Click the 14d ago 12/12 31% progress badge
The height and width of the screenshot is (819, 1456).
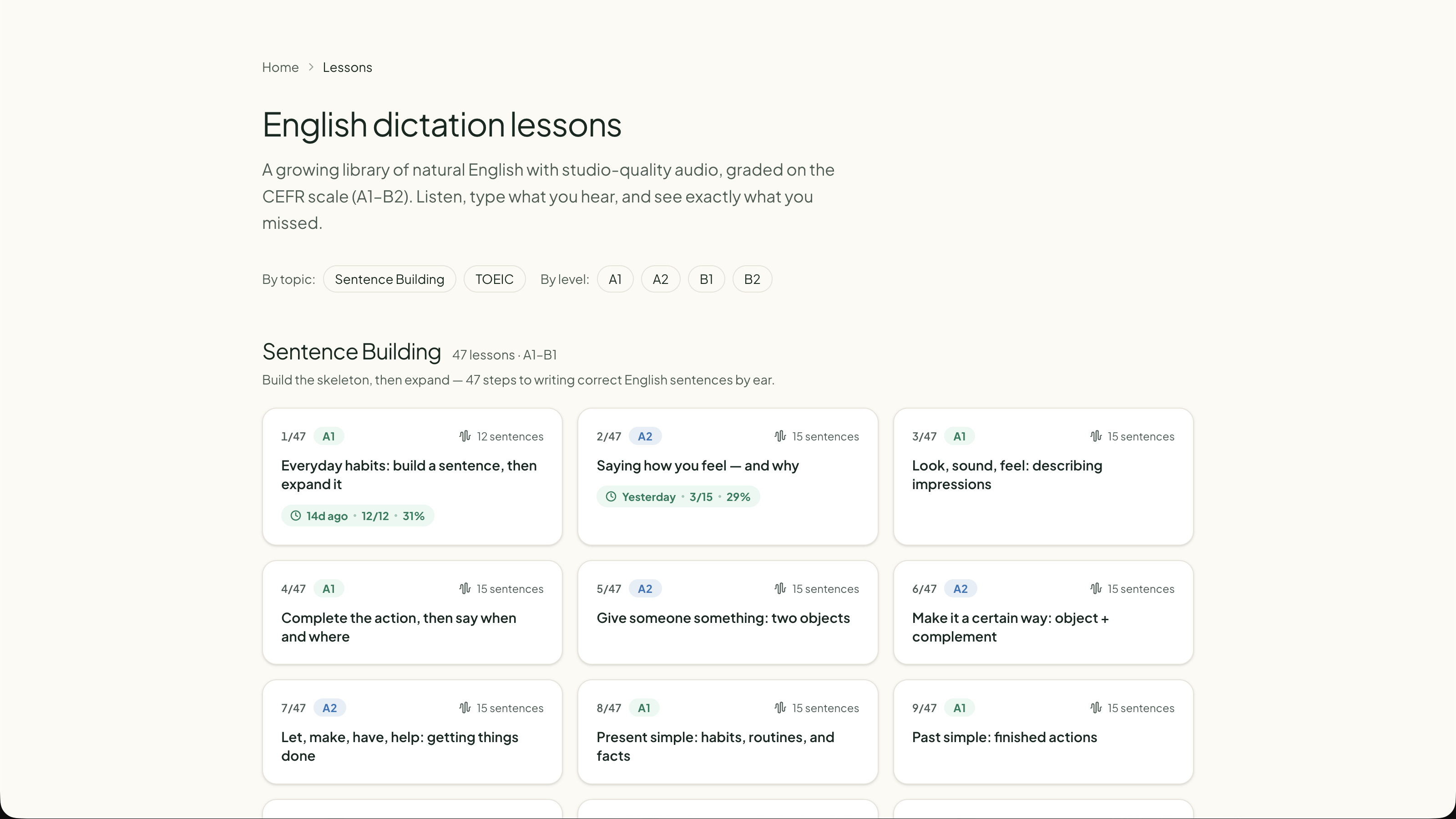pos(358,516)
